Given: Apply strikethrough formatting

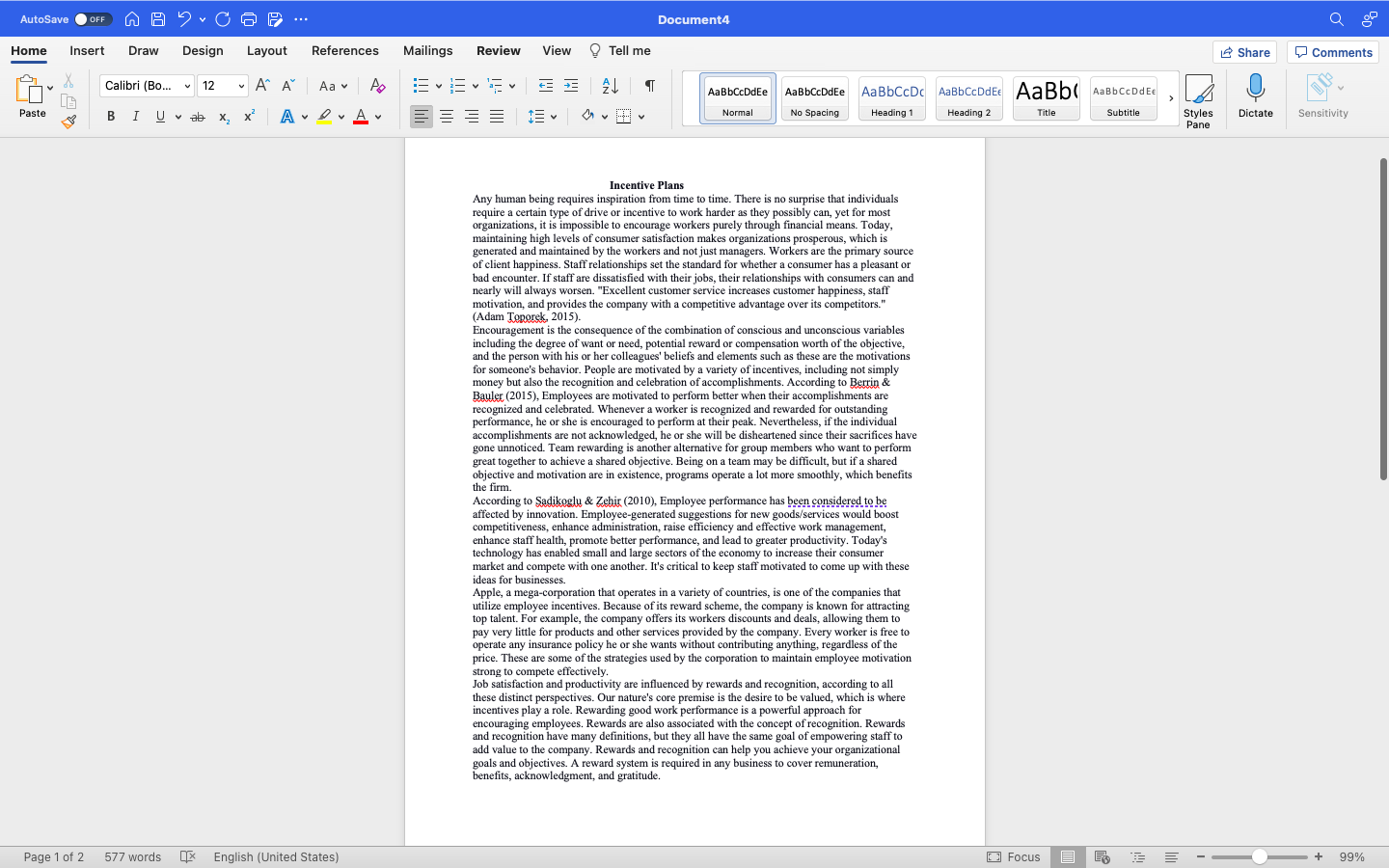Looking at the screenshot, I should click(x=197, y=116).
